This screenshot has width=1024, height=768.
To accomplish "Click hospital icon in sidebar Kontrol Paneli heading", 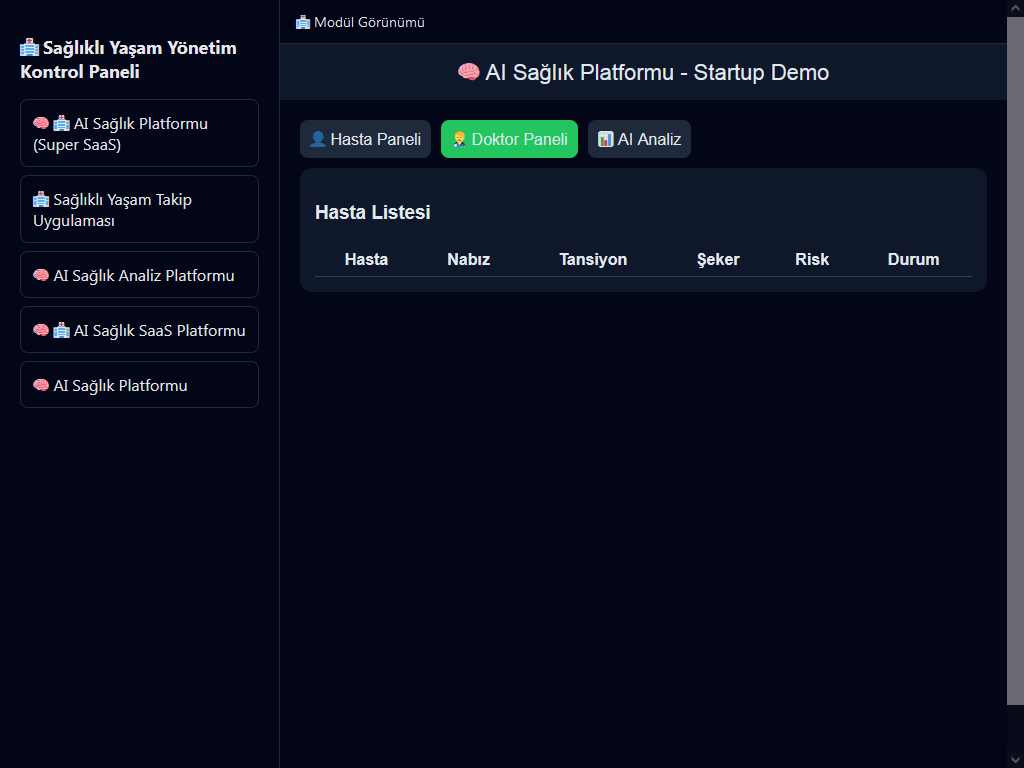I will click(x=30, y=48).
